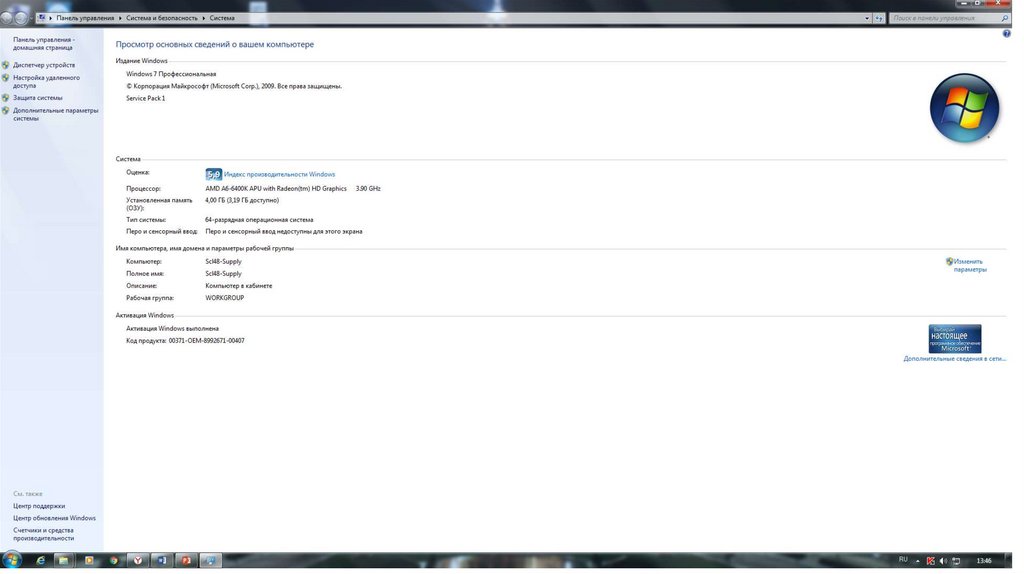
Task: Open Защита системы link
Action: coord(38,98)
